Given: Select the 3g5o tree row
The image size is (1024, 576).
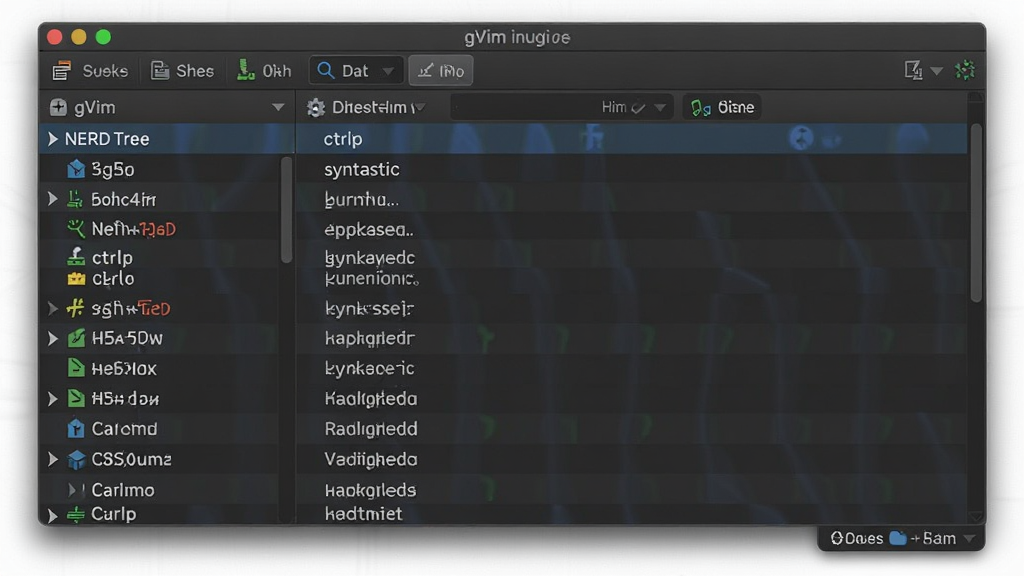Looking at the screenshot, I should tap(160, 169).
